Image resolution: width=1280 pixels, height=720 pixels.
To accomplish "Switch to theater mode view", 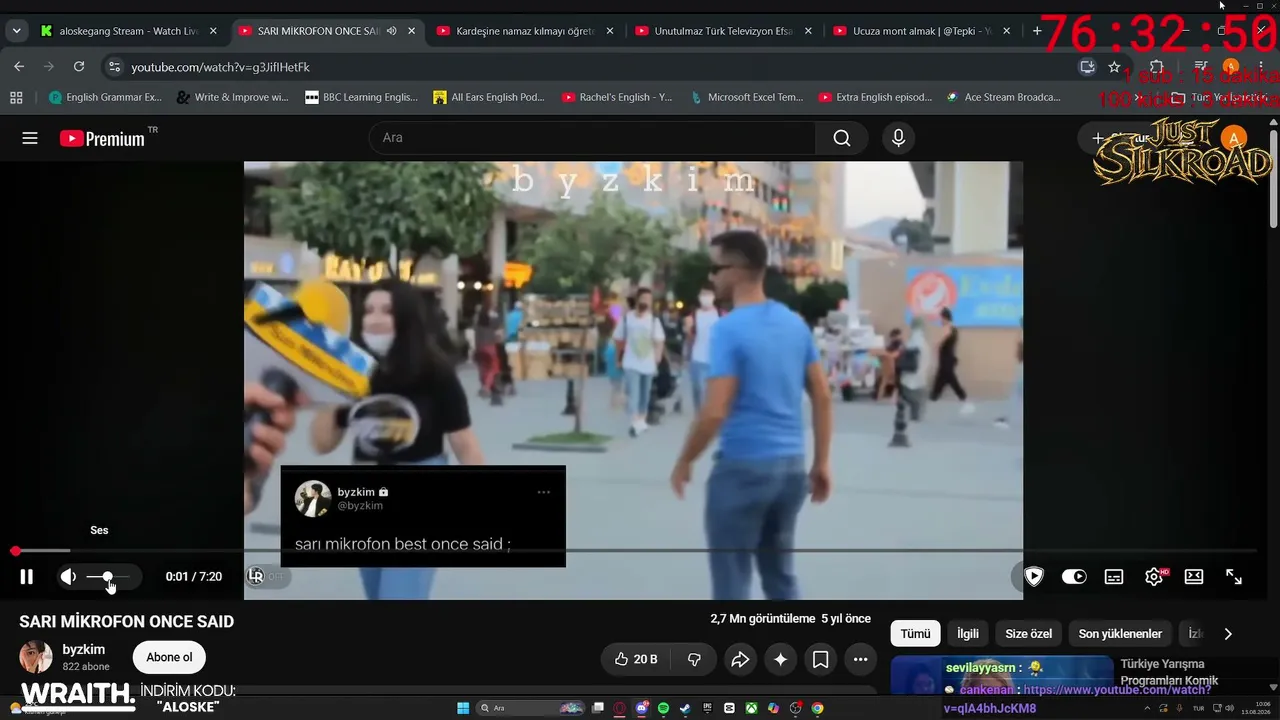I will (1194, 577).
